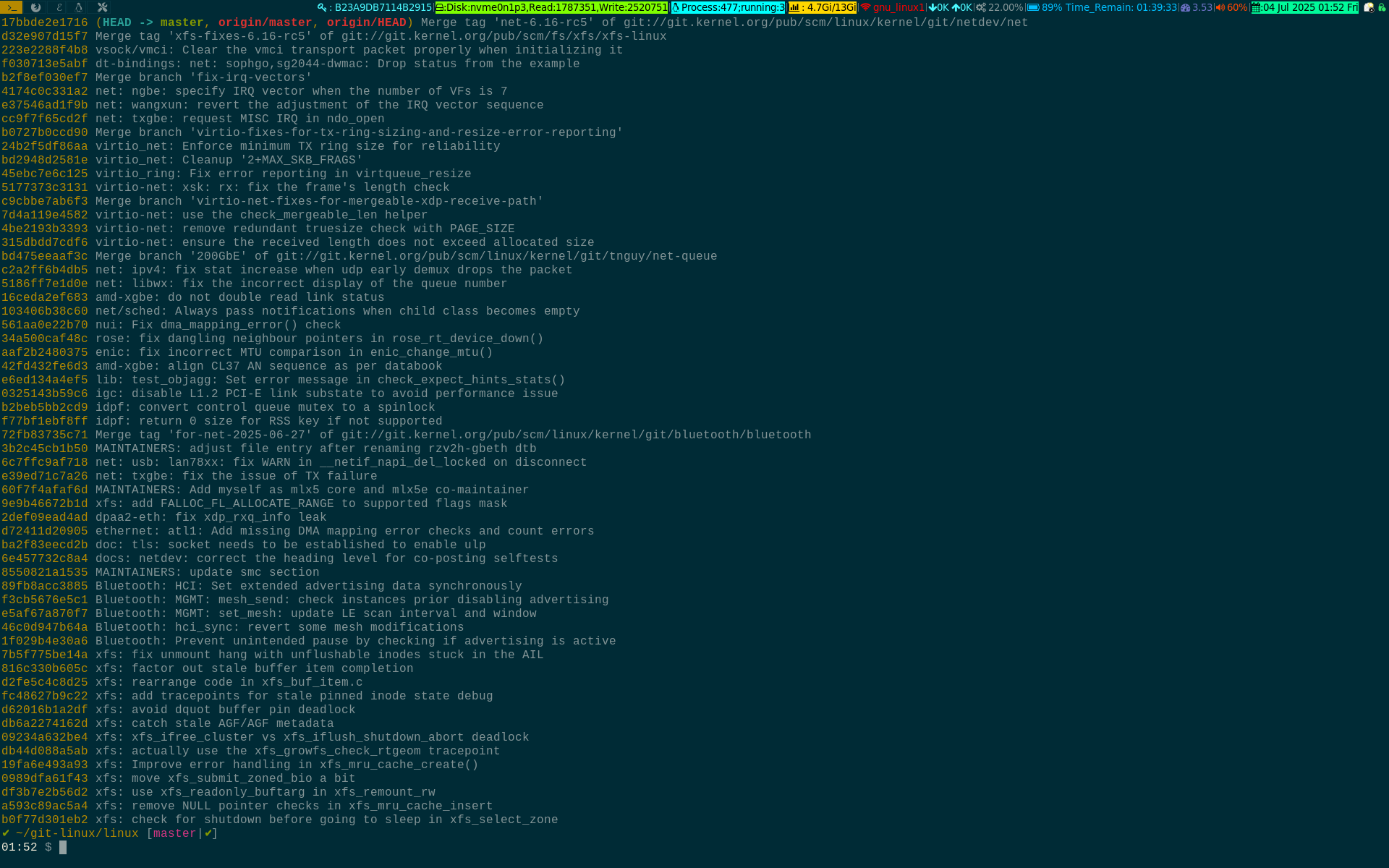Click commit hash 16ceda2ef683
Screen dimensions: 1389x868
pos(45,297)
